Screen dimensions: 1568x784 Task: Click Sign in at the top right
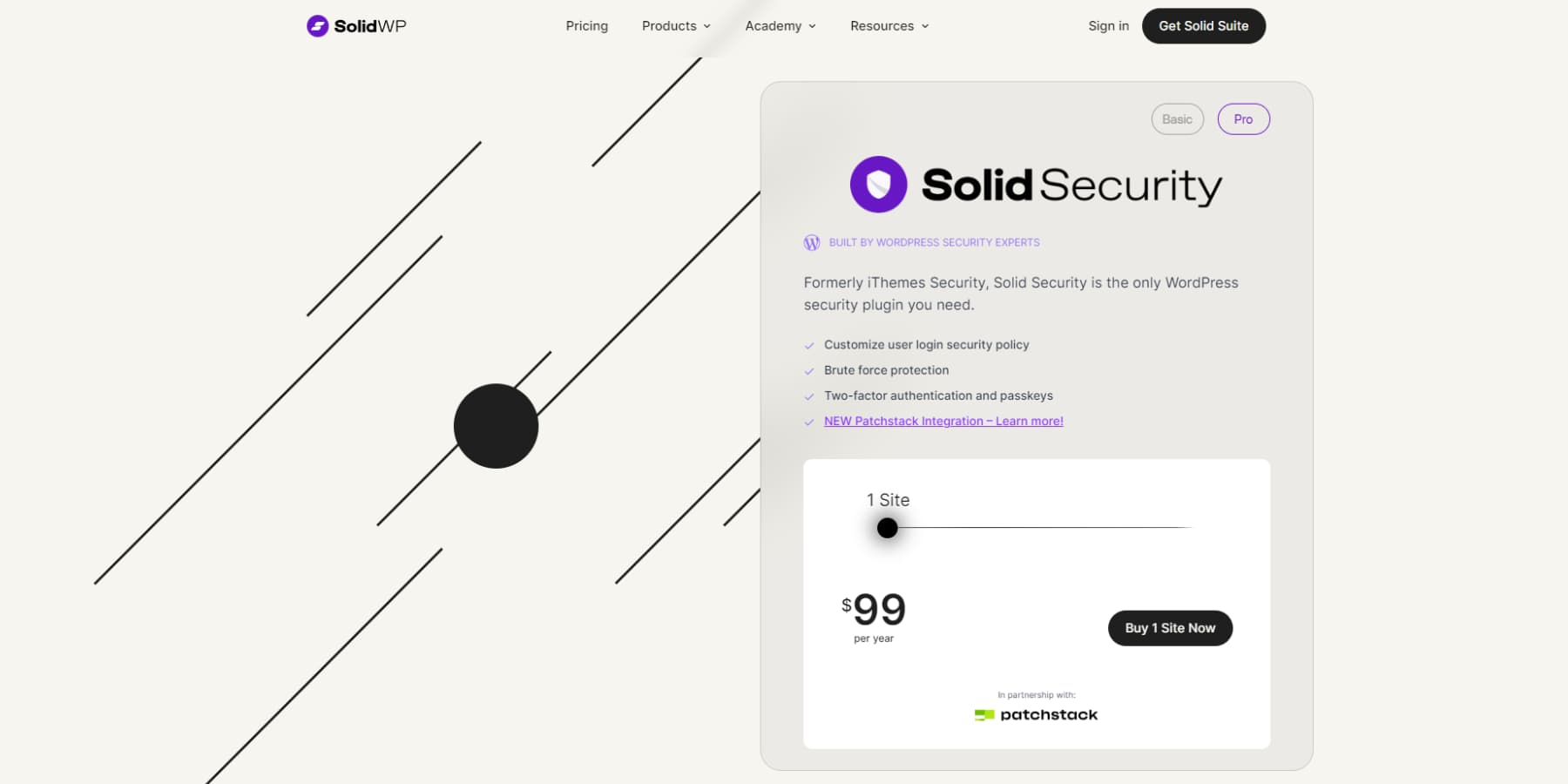(x=1108, y=26)
